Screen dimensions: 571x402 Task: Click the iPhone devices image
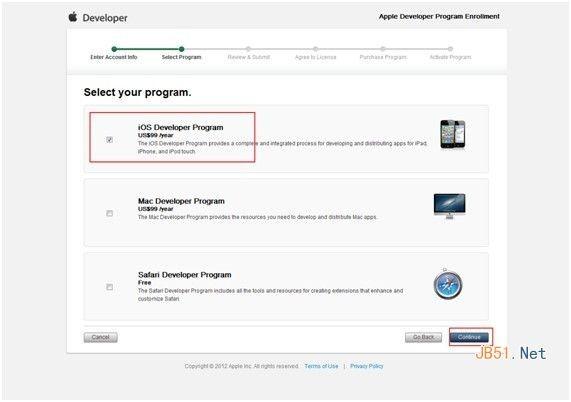coord(453,134)
